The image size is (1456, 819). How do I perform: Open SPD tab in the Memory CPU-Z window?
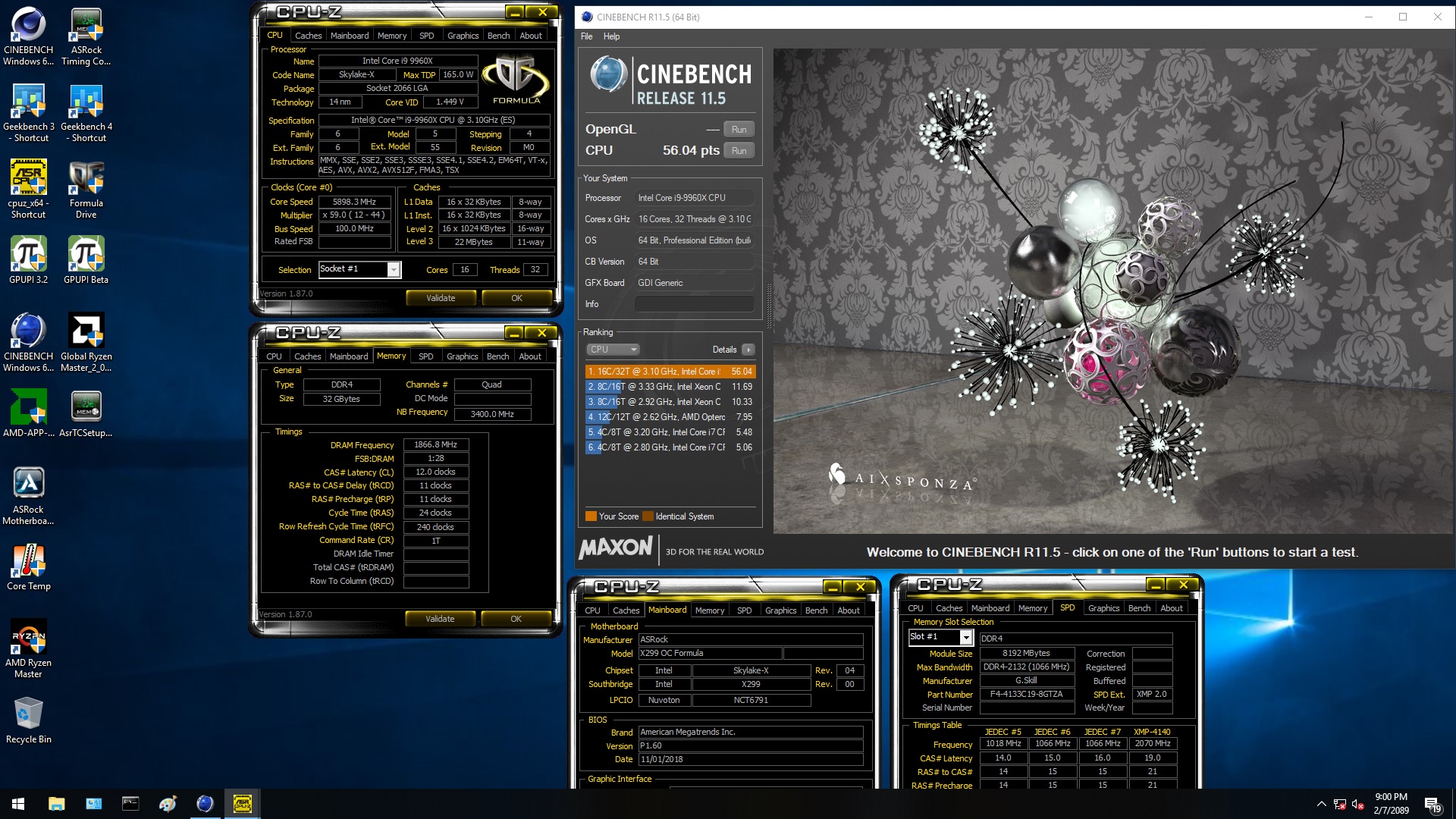426,356
